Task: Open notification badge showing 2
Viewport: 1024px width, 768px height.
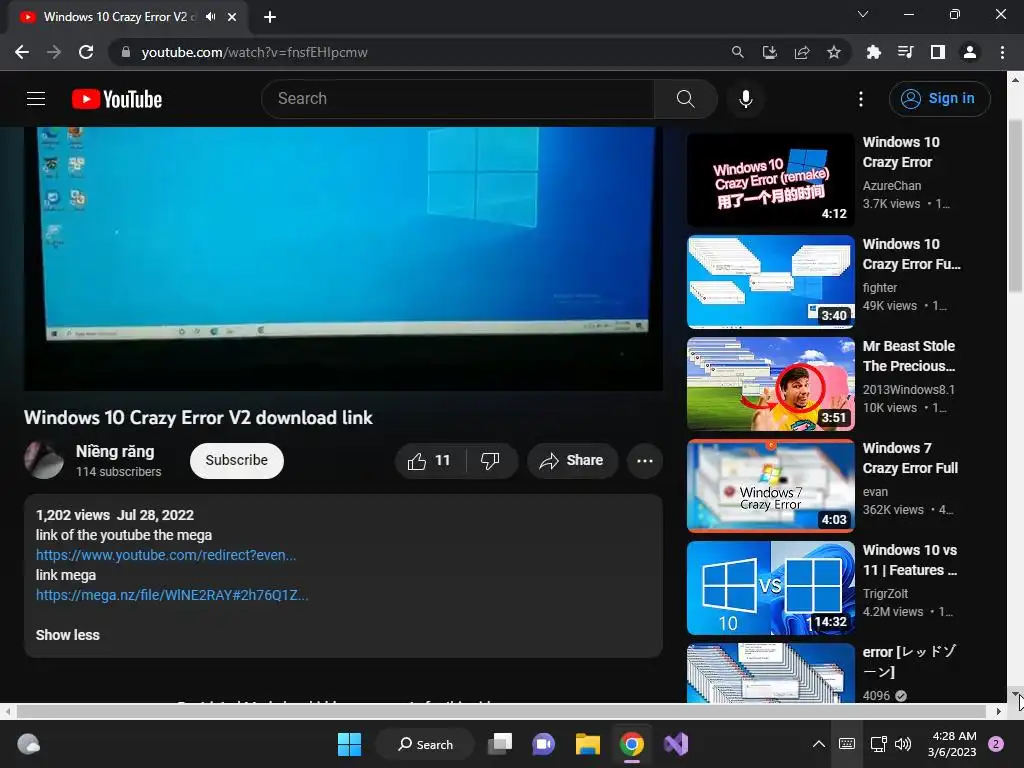Action: click(x=996, y=744)
